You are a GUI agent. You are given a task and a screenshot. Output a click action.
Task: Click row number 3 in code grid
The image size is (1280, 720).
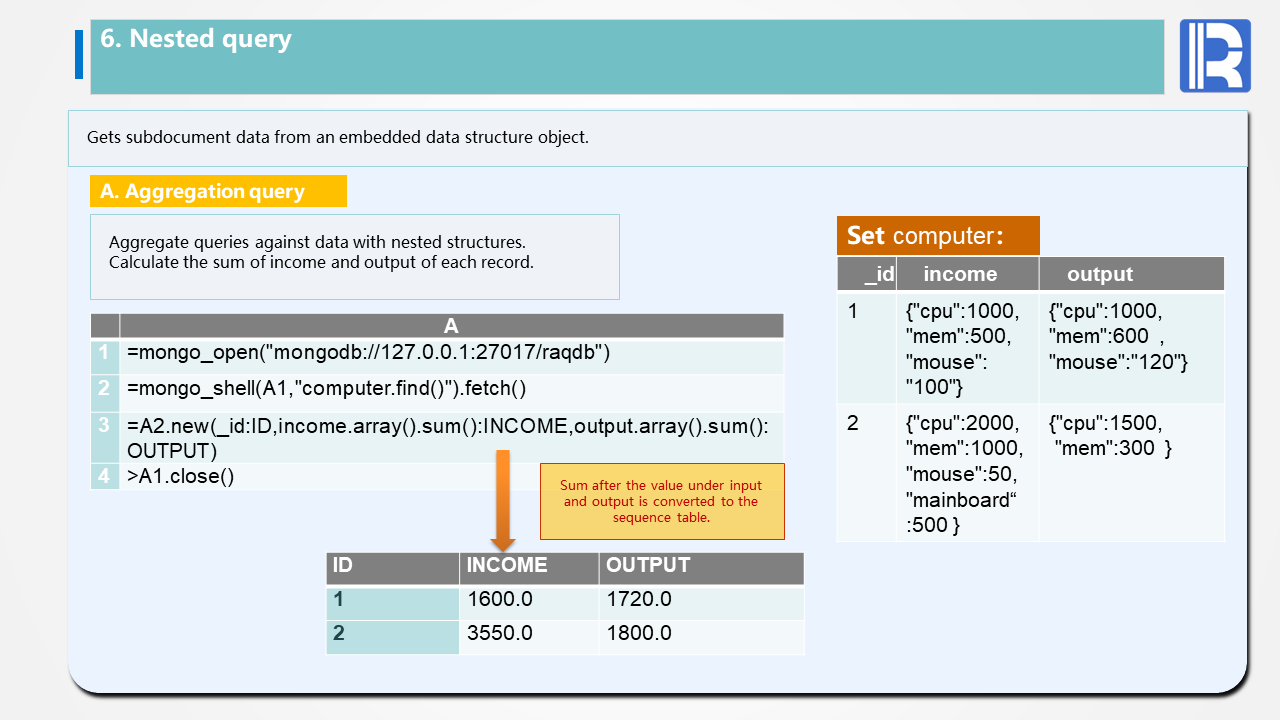104,427
